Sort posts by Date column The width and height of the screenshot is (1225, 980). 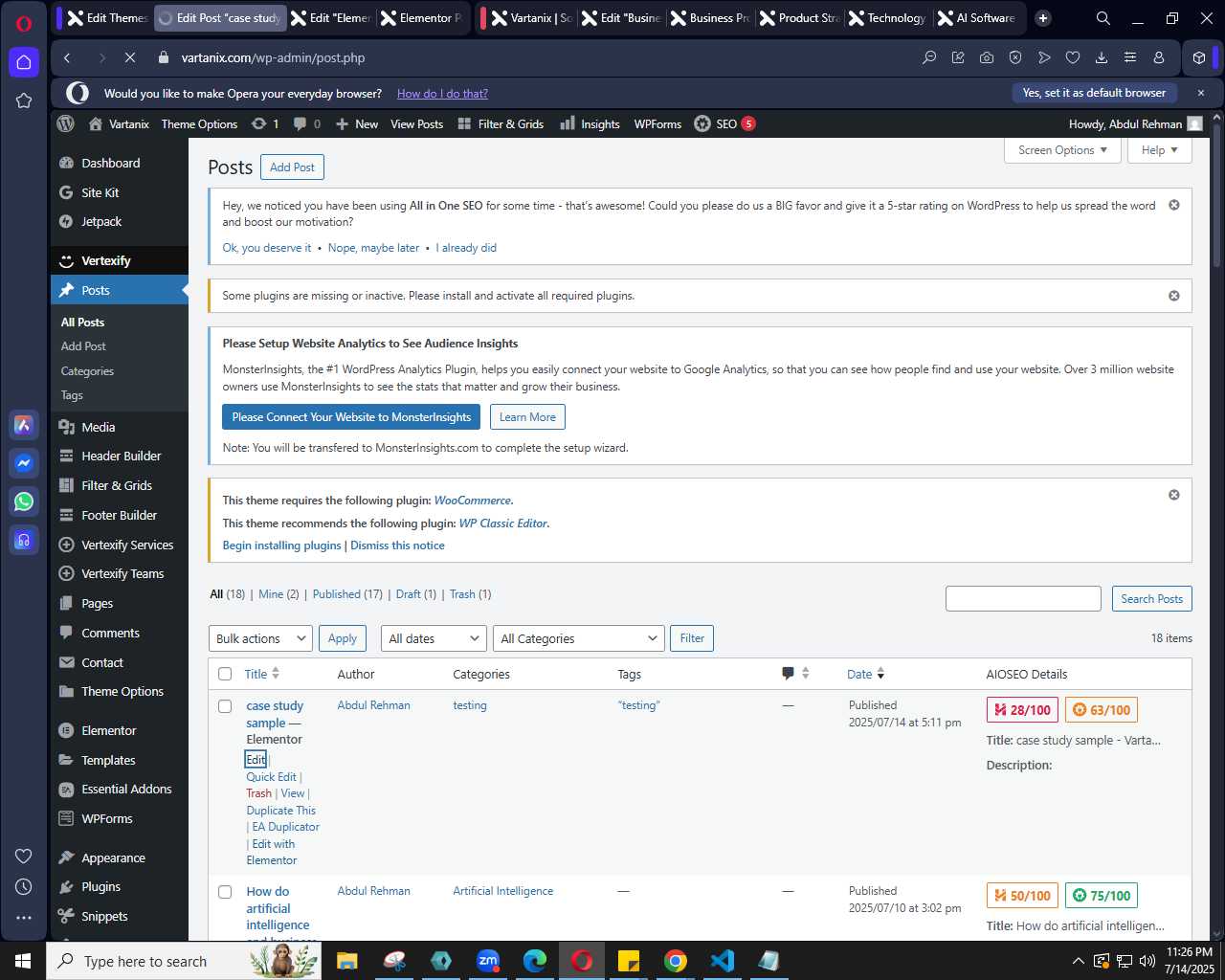(865, 674)
